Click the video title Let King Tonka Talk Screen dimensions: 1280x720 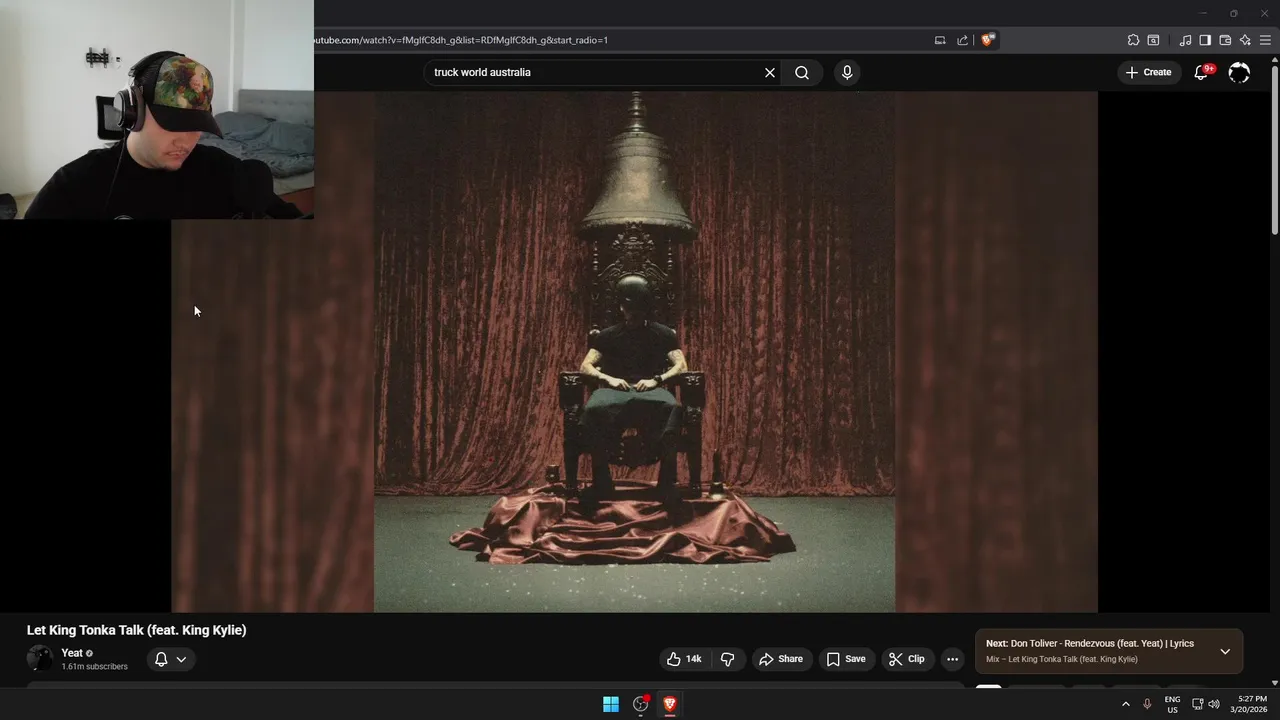136,630
